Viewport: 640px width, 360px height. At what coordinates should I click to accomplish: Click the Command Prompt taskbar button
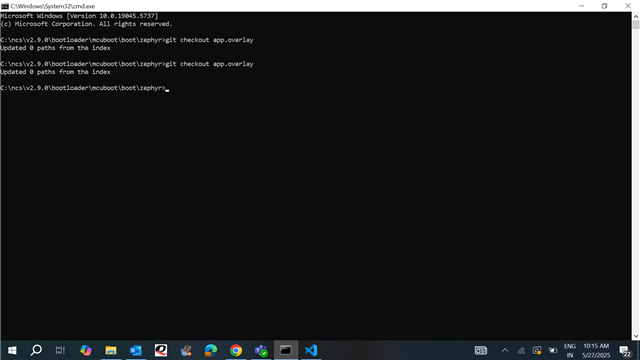pos(286,350)
